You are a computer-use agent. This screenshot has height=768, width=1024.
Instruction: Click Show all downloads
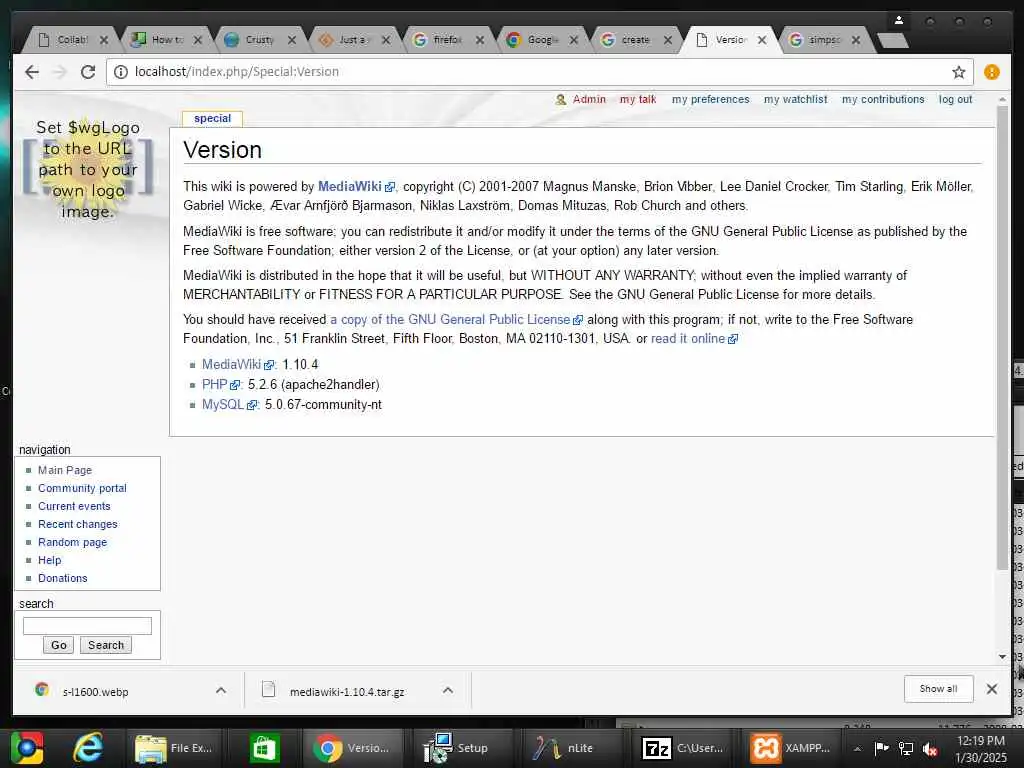pyautogui.click(x=938, y=689)
